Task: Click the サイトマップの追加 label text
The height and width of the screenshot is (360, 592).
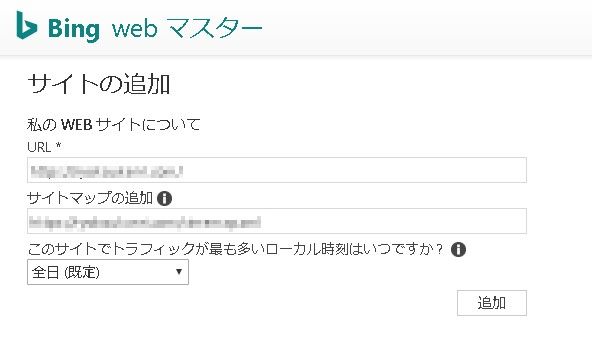Action: point(90,198)
